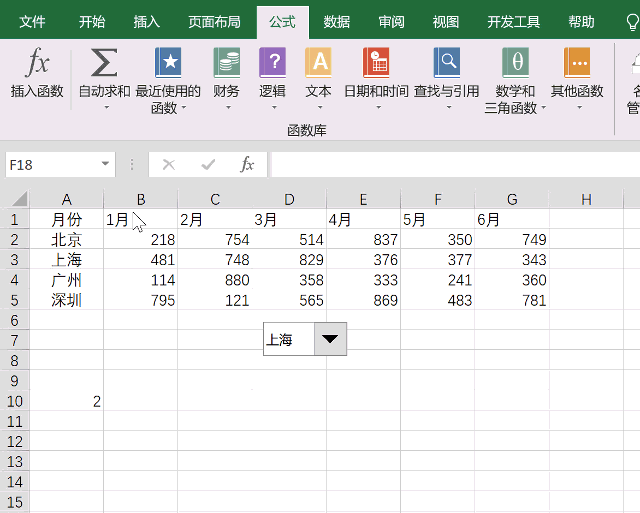Select row 3 header

[15, 260]
